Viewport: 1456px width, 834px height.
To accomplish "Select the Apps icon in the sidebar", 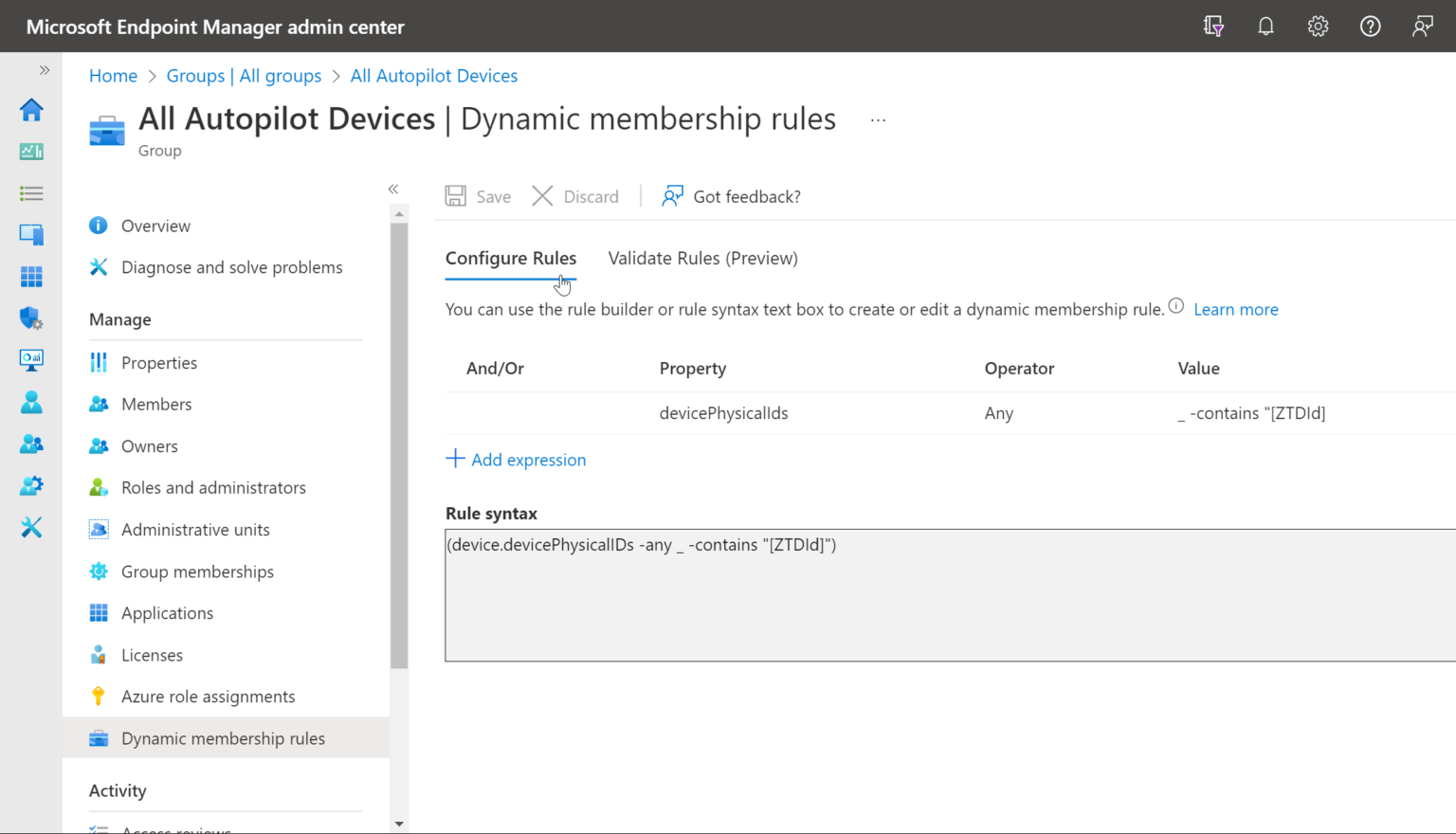I will [x=31, y=276].
